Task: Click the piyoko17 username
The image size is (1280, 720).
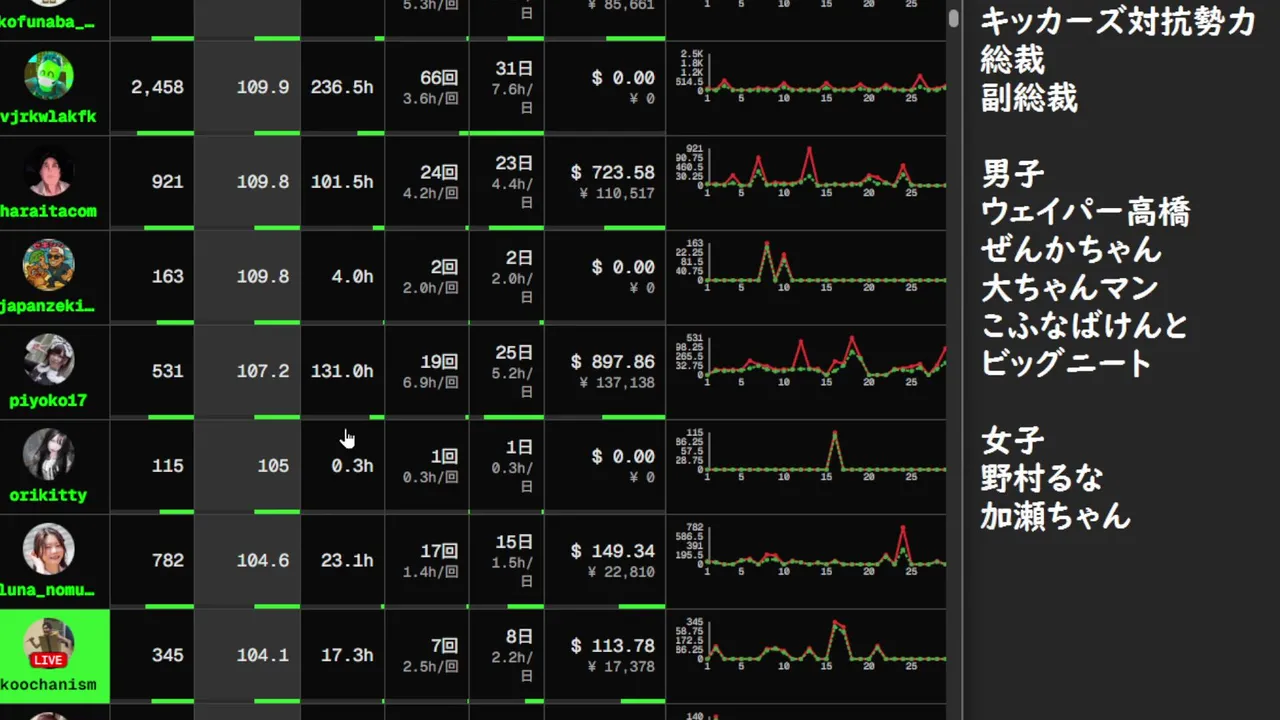Action: point(48,400)
